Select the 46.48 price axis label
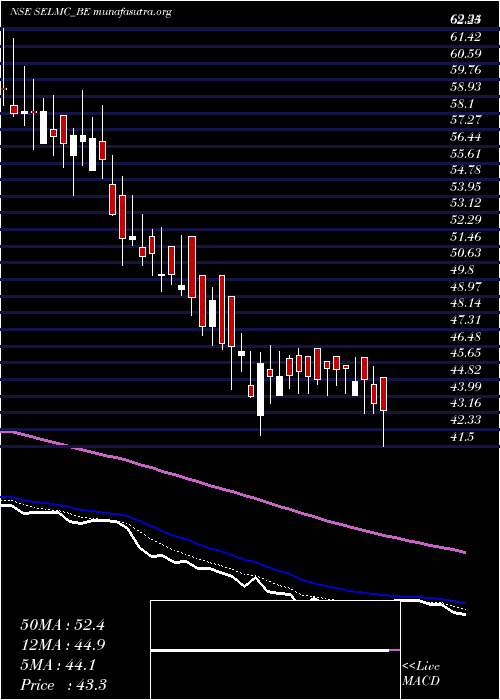Image resolution: width=500 pixels, height=700 pixels. (x=466, y=337)
